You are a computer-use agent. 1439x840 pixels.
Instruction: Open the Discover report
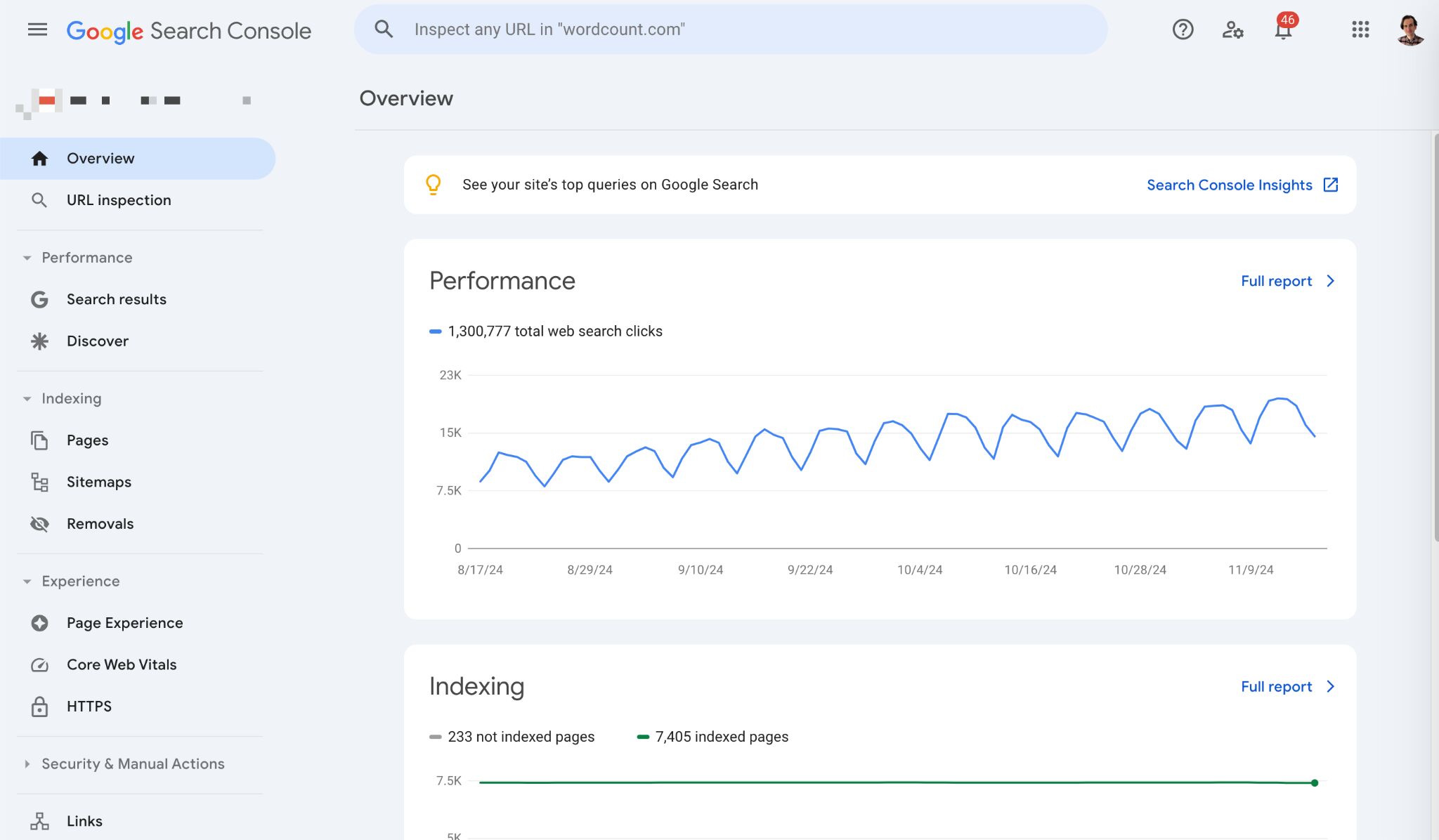tap(97, 341)
